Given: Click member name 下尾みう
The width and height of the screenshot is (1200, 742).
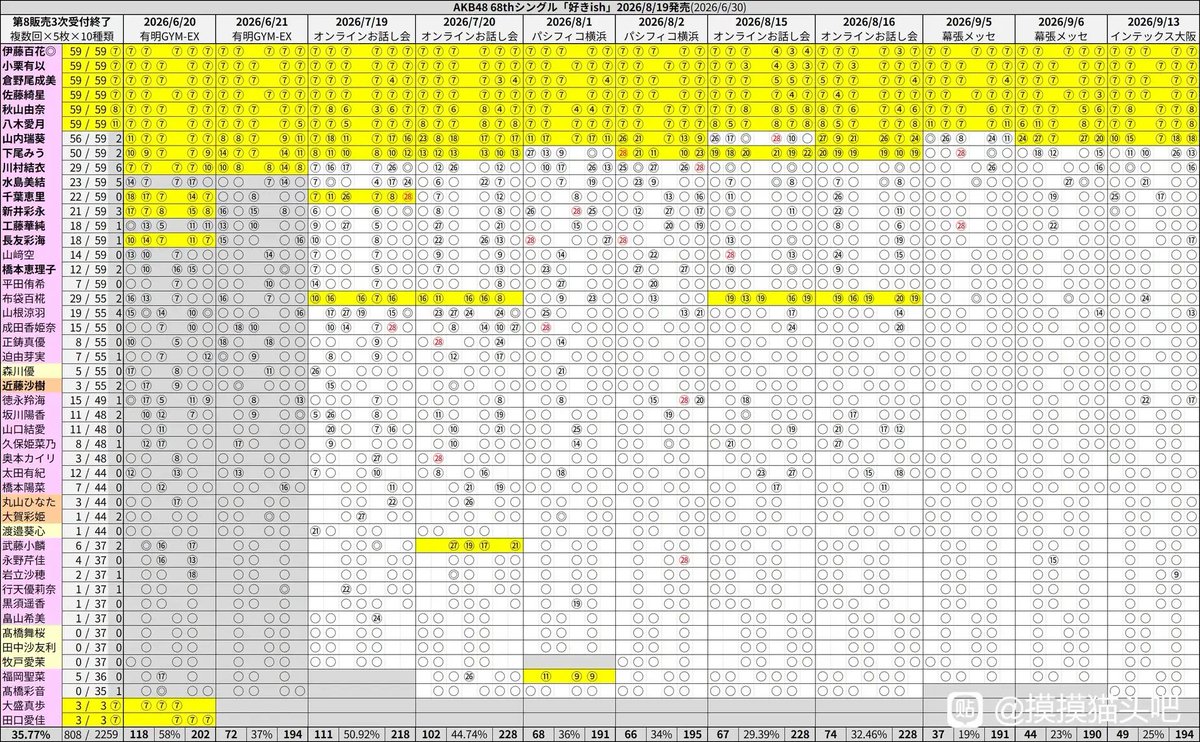Looking at the screenshot, I should (x=25, y=155).
